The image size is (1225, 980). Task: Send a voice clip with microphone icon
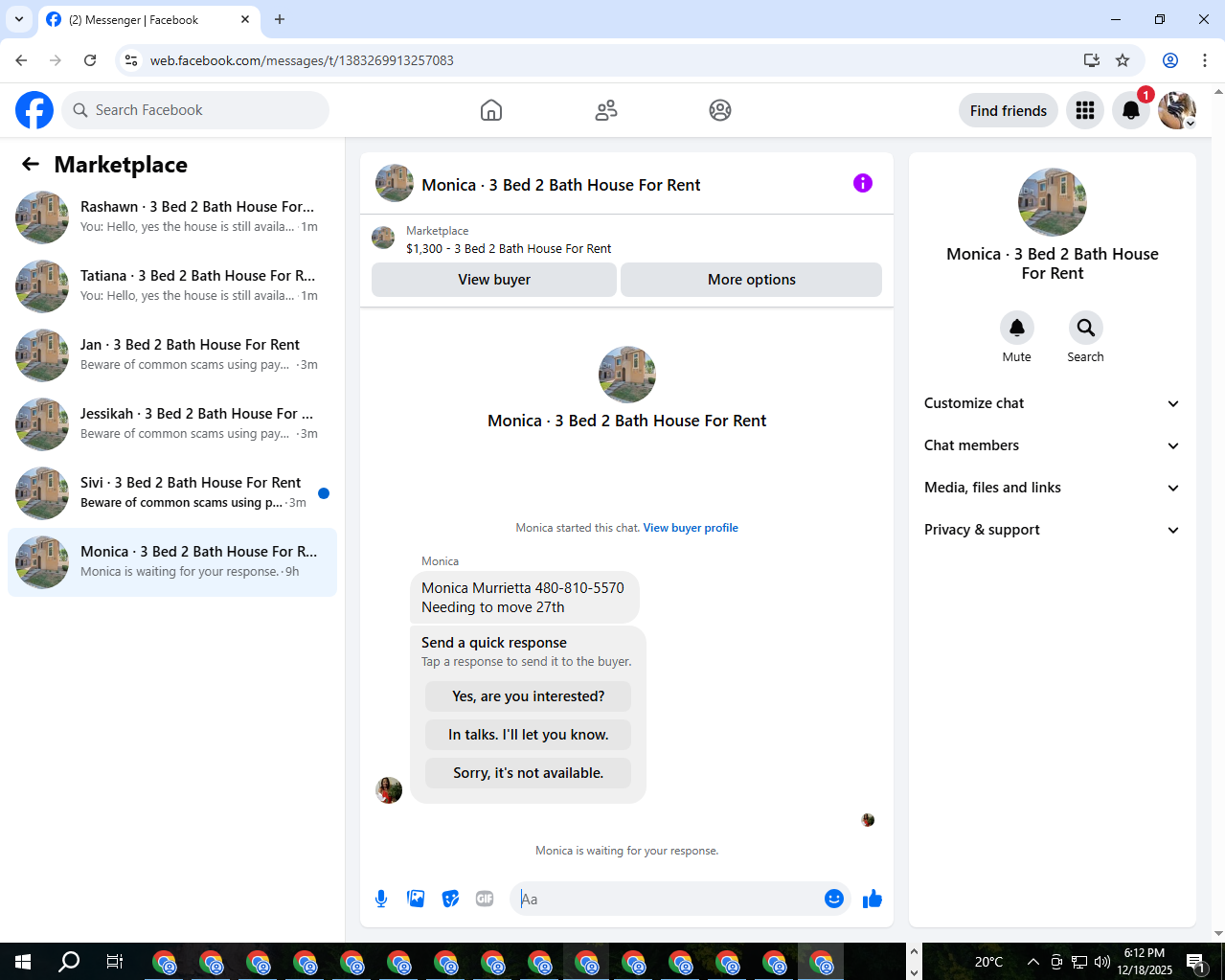click(x=381, y=899)
